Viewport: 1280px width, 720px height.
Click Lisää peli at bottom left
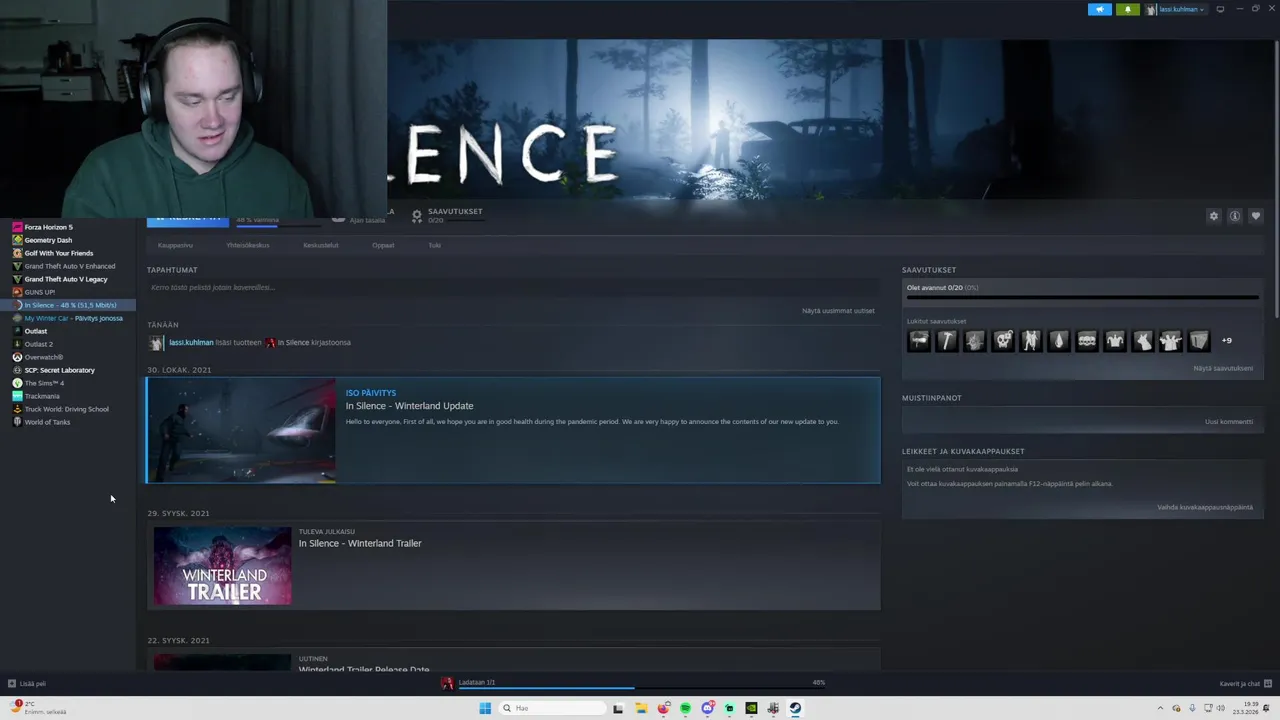tap(27, 684)
